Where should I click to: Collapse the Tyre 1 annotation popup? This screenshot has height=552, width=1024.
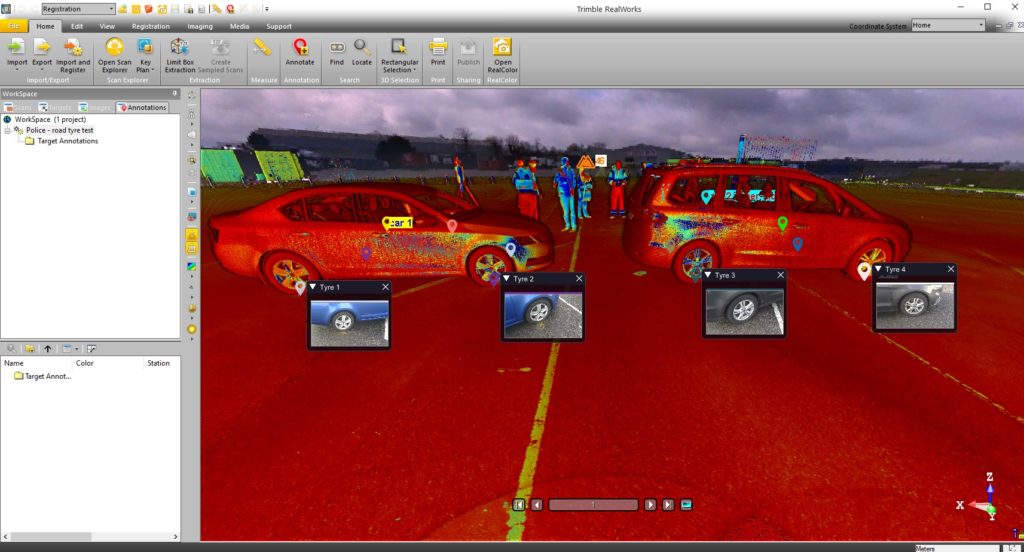313,287
